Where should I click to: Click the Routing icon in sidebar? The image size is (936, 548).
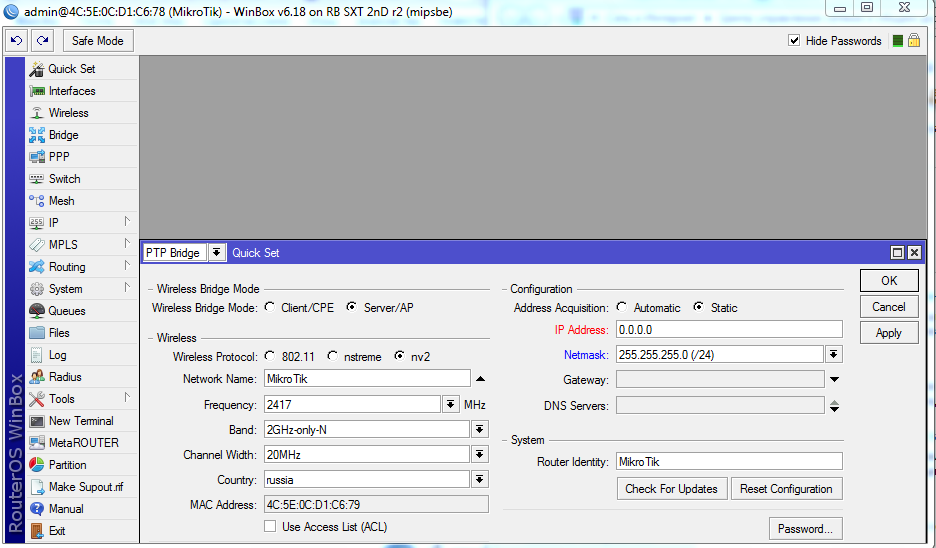(37, 267)
